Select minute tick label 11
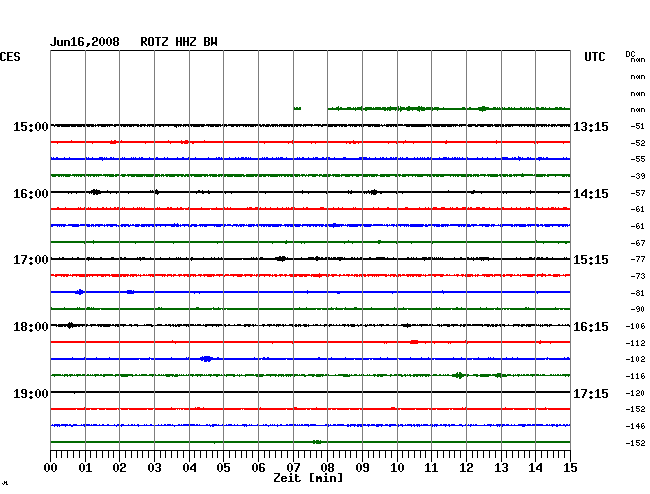The height and width of the screenshot is (494, 650). point(432,468)
